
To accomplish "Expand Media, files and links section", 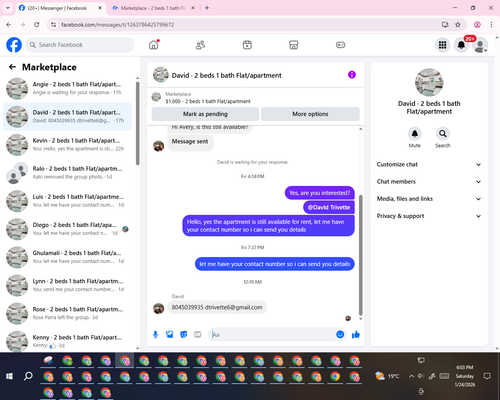I will click(429, 199).
